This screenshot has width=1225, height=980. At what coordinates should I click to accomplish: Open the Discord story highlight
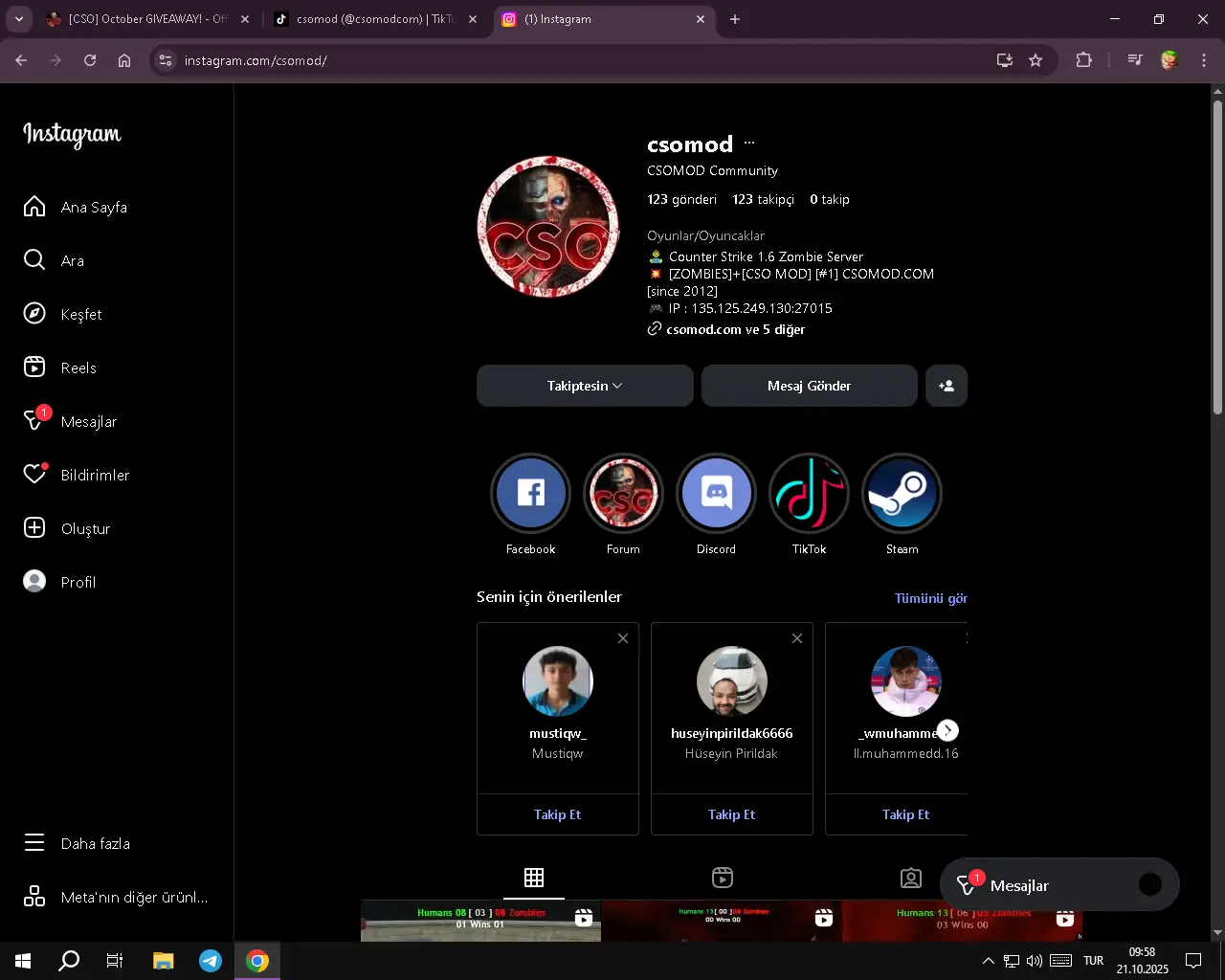[x=716, y=494]
